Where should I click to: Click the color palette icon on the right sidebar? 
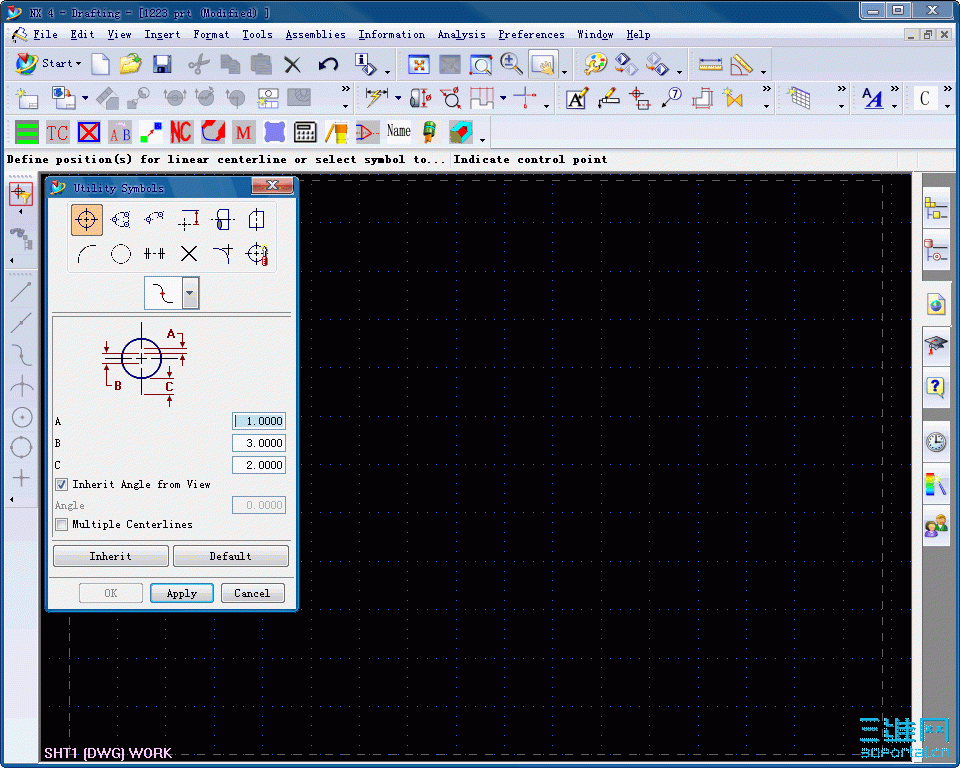[x=936, y=485]
